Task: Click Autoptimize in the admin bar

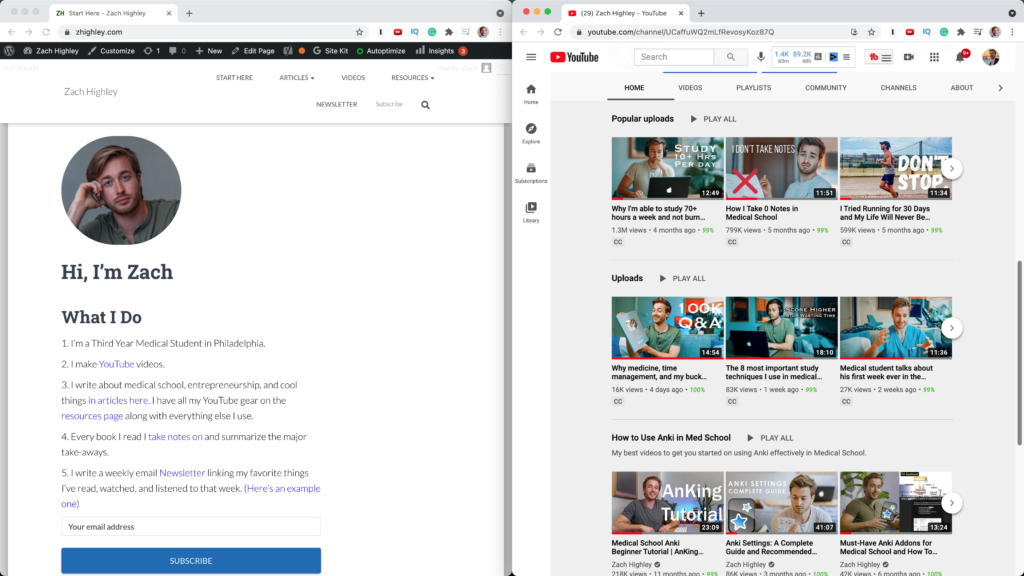Action: click(x=381, y=50)
